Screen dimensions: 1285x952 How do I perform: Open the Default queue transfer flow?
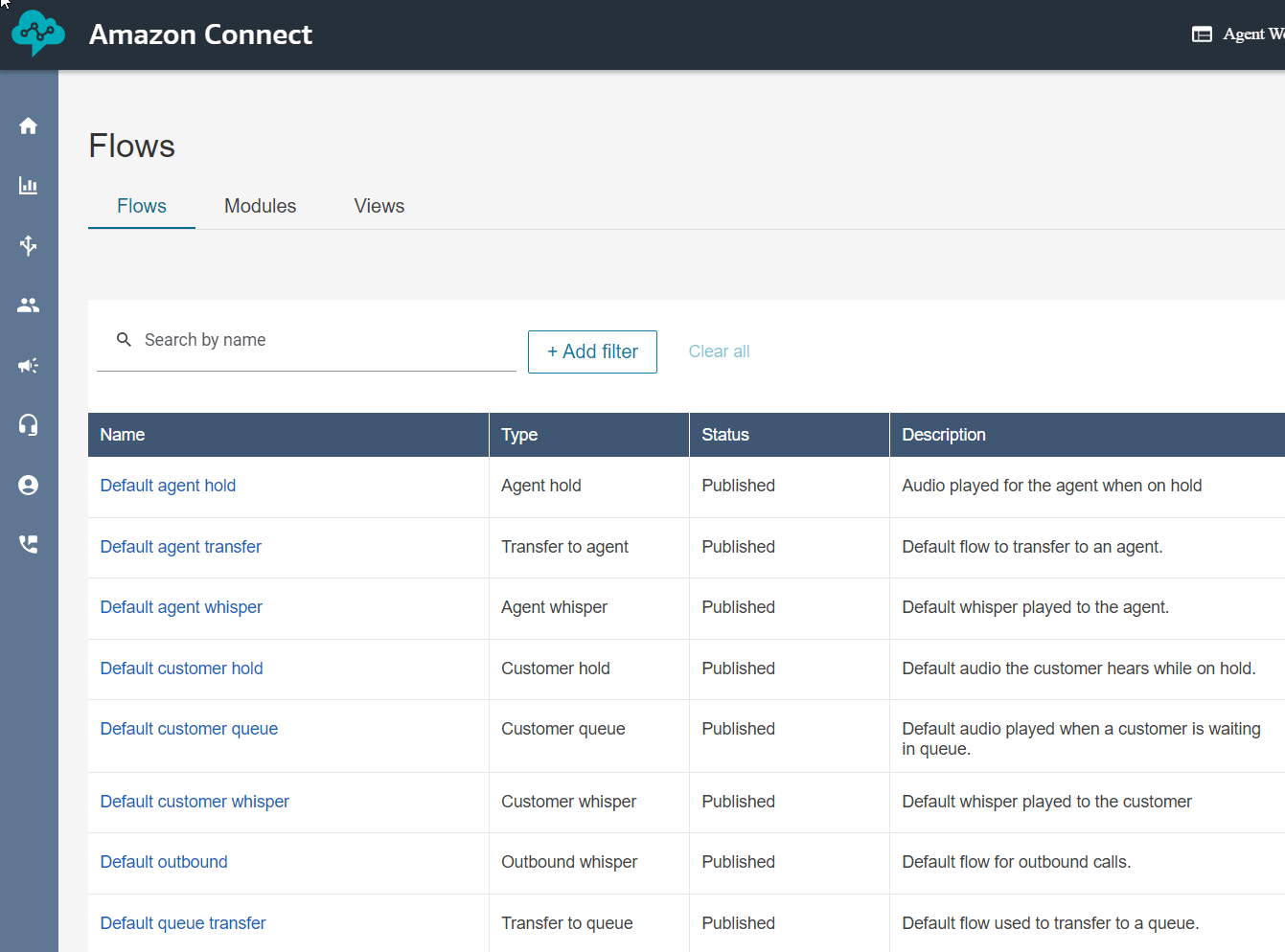pos(183,923)
